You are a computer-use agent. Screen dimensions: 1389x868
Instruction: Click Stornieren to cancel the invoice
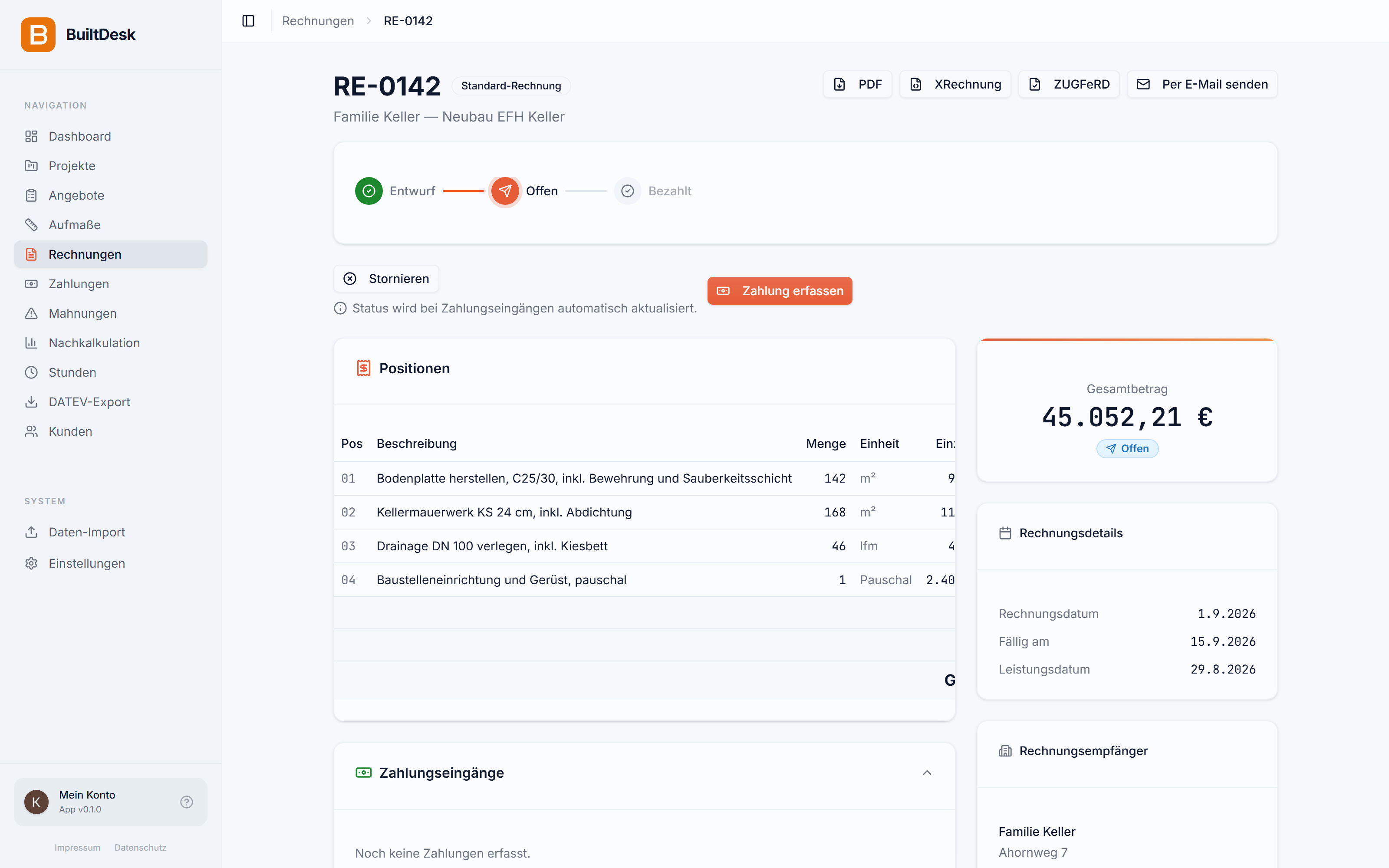click(386, 279)
